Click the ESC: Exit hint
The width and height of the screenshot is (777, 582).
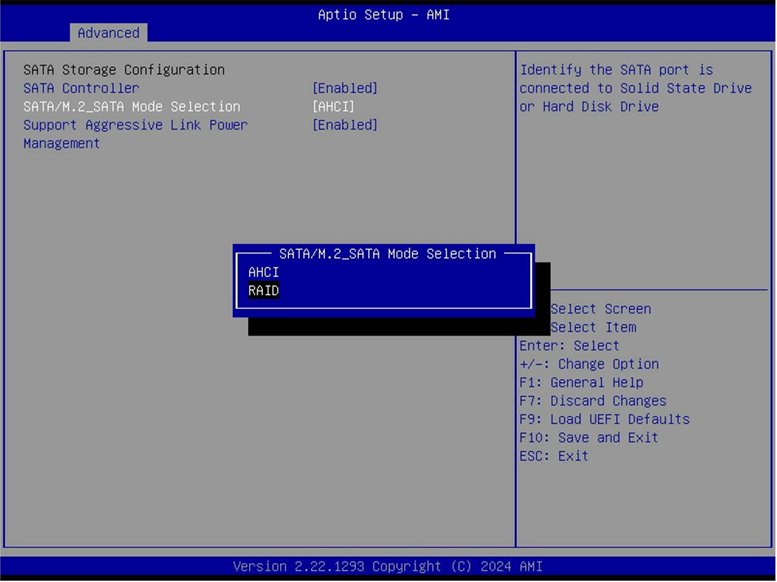point(554,456)
